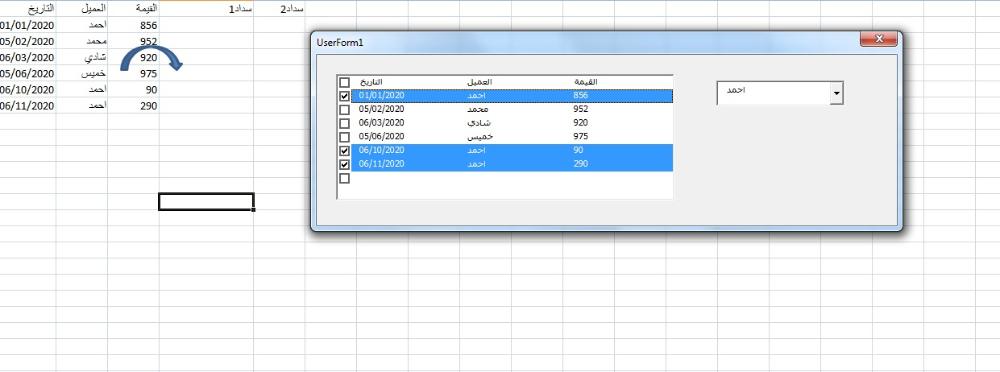Select the 05/06/2020 date in the UserForm list
The height and width of the screenshot is (372, 1000).
tap(381, 137)
